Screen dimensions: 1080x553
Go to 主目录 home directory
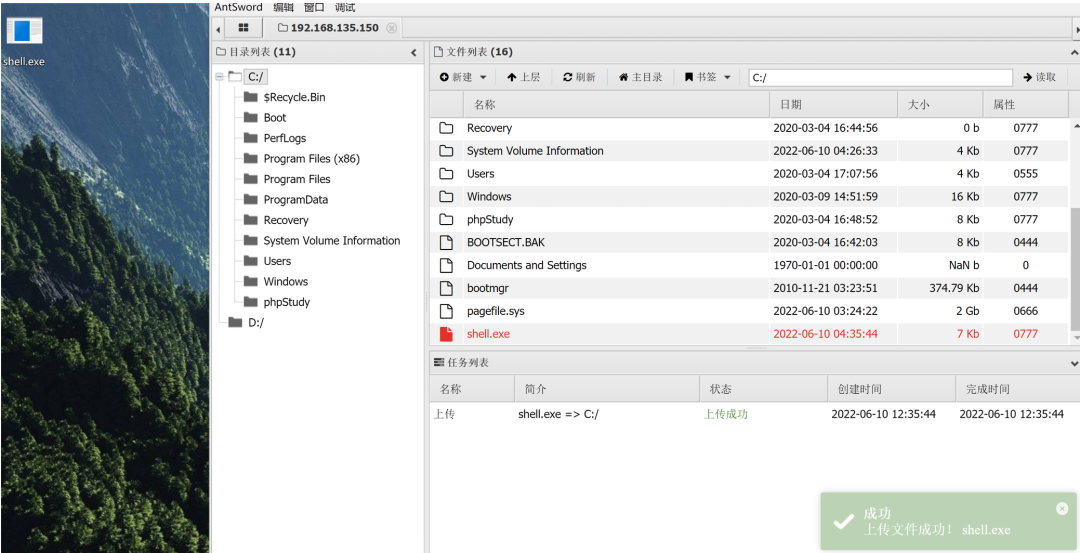coord(641,77)
